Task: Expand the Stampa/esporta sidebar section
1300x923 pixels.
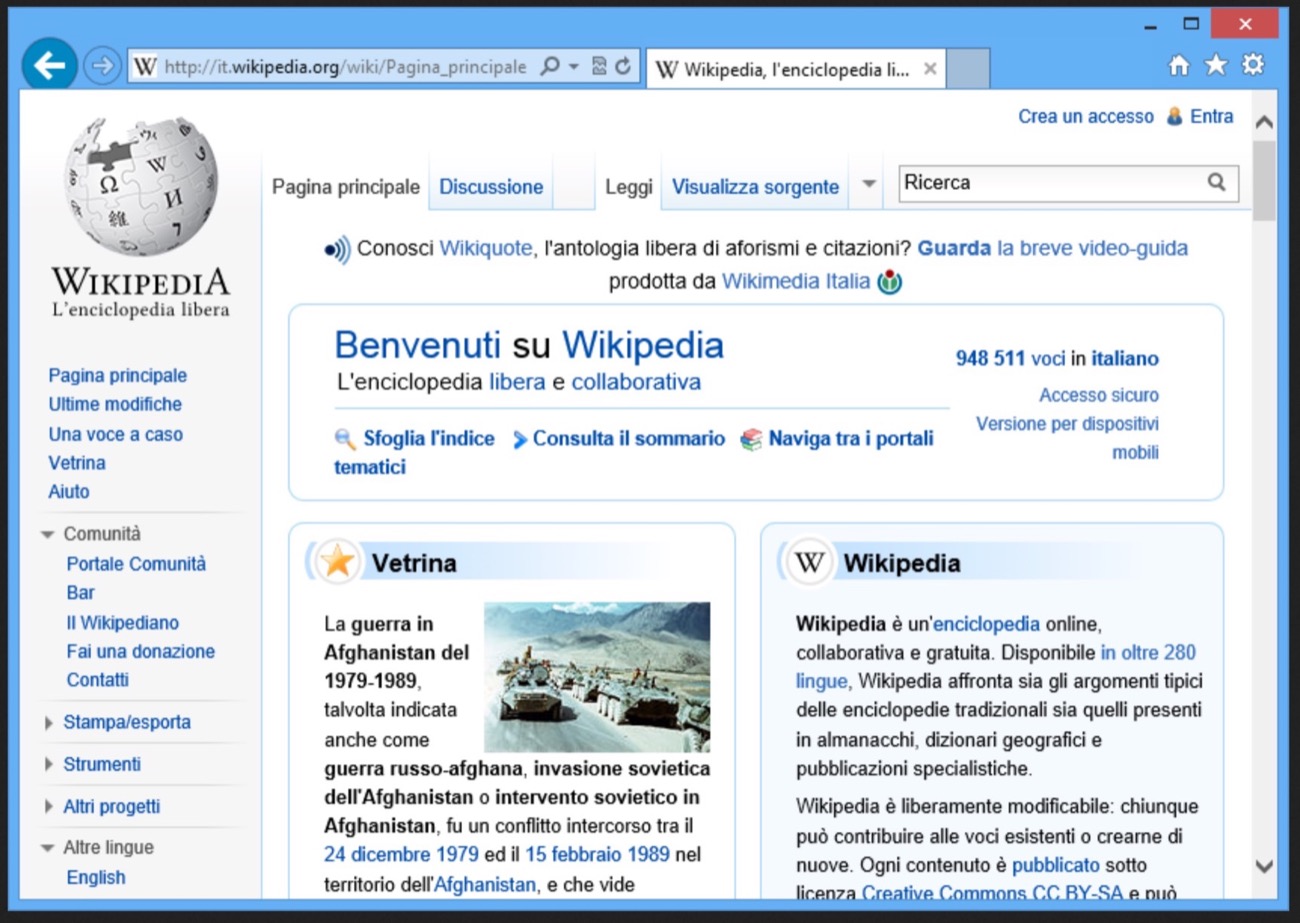Action: pos(49,723)
